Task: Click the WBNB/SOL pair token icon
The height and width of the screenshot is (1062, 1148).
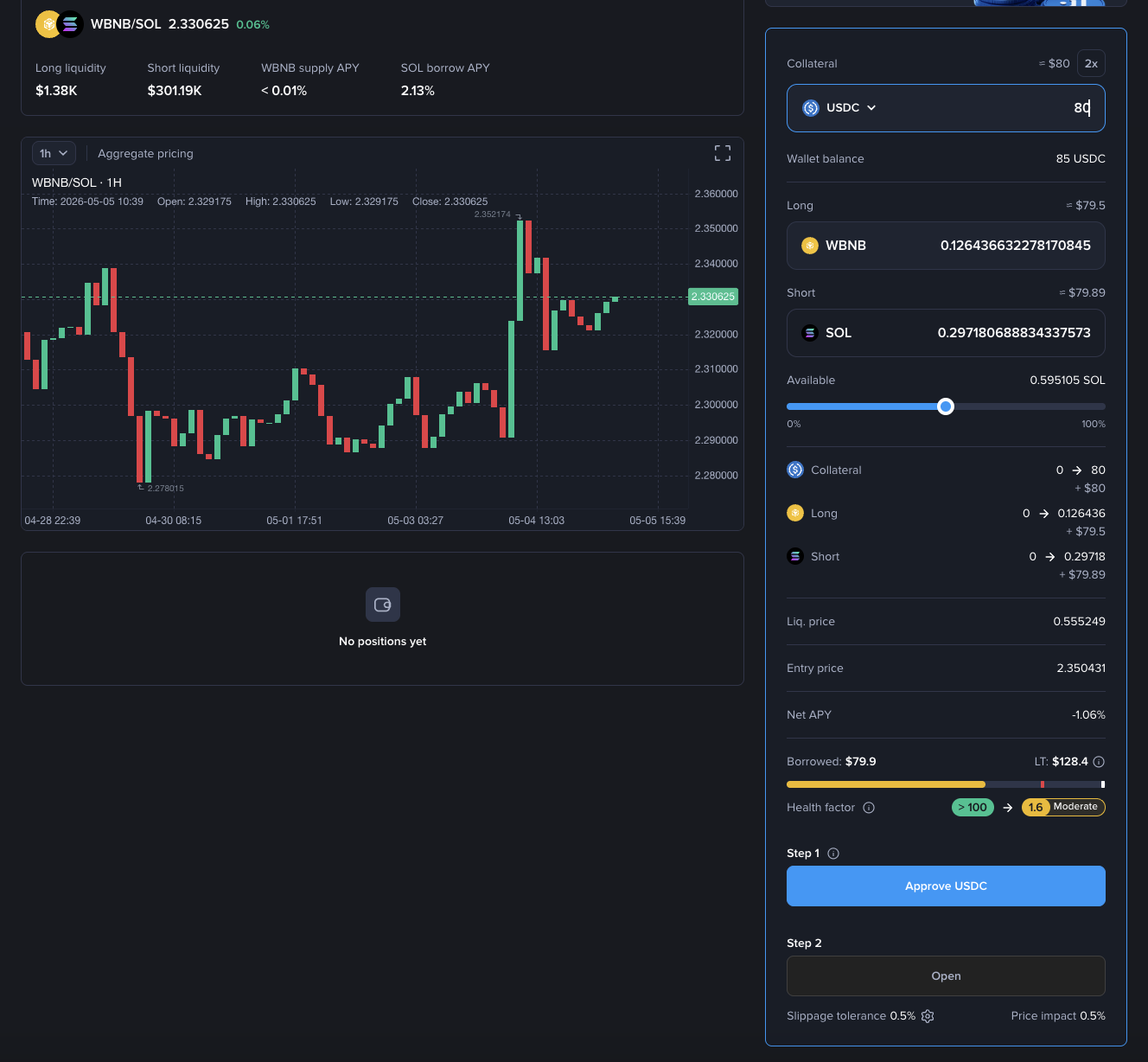Action: [59, 24]
